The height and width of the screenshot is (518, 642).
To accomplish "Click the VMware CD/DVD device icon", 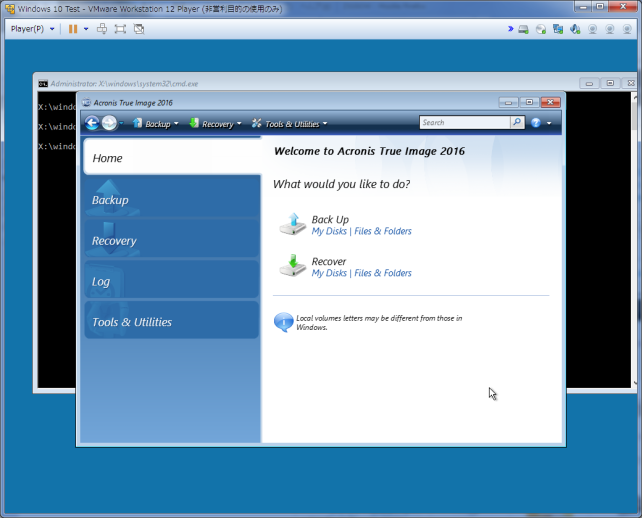I will 541,29.
